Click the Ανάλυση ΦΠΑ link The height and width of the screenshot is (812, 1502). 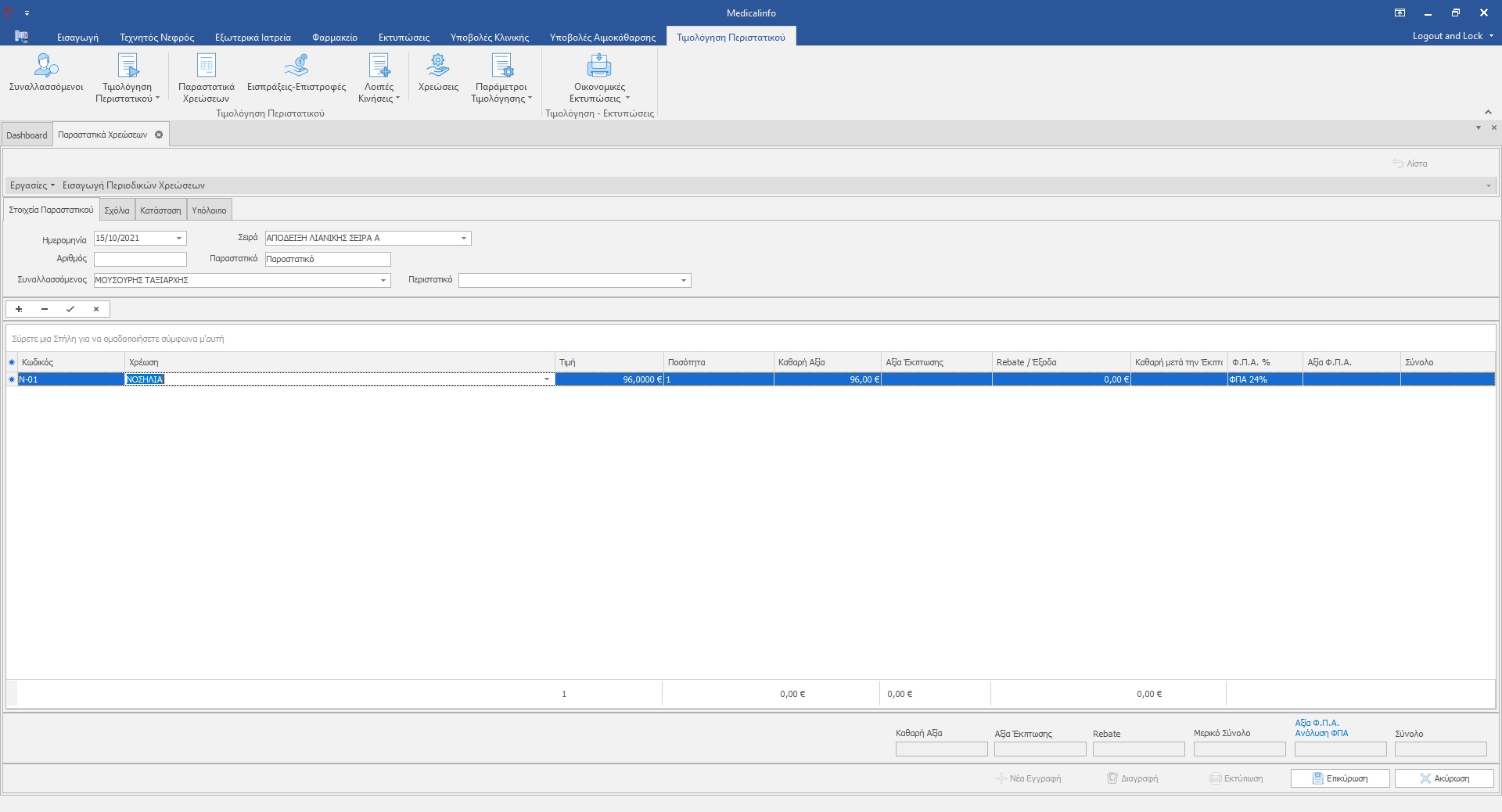(x=1321, y=733)
